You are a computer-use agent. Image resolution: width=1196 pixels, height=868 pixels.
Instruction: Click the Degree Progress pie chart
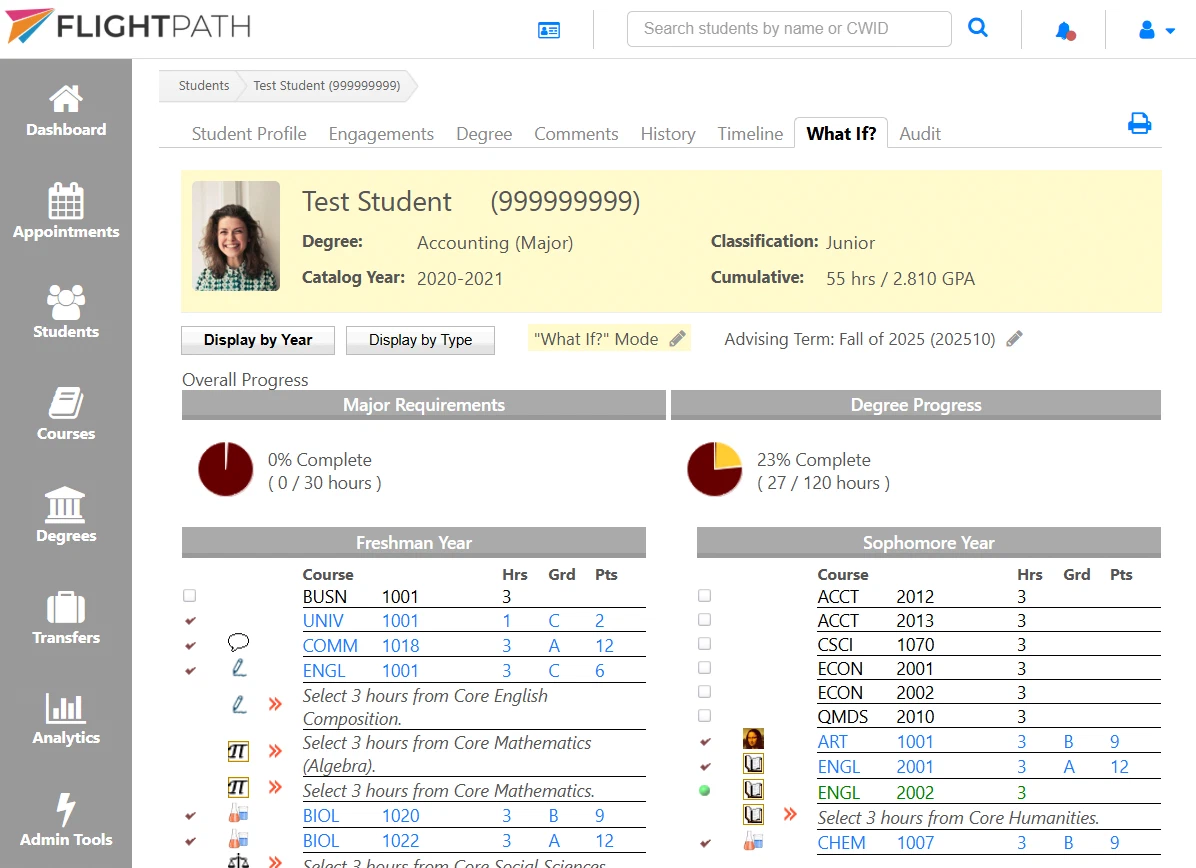click(715, 469)
